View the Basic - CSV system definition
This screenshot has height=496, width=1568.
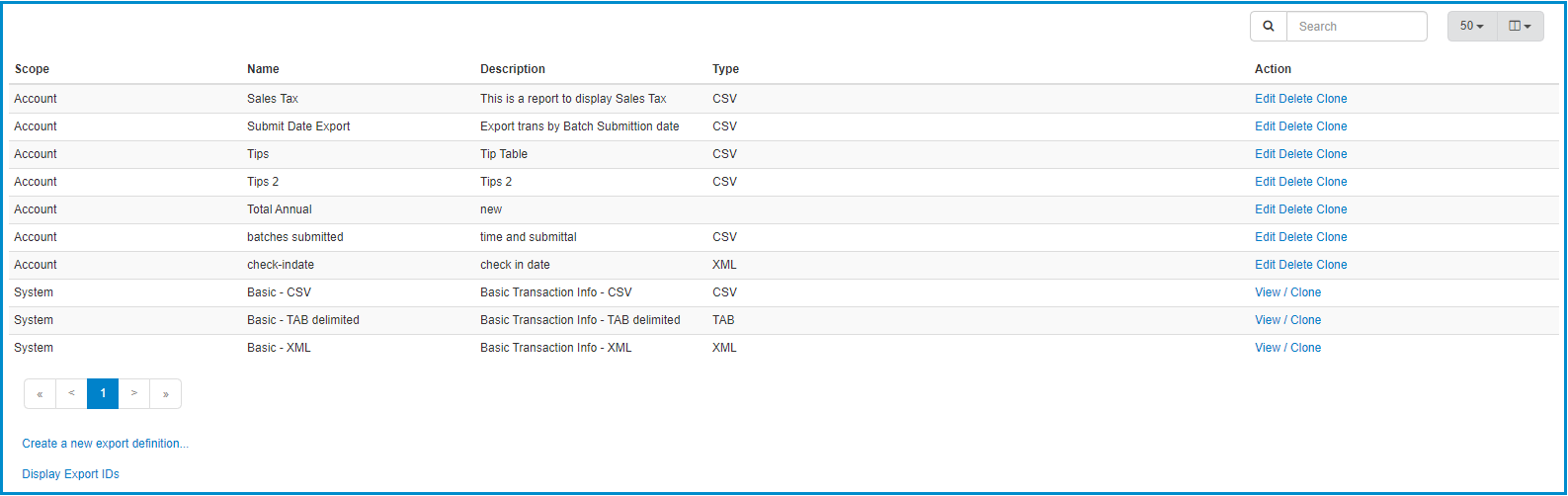point(1268,292)
